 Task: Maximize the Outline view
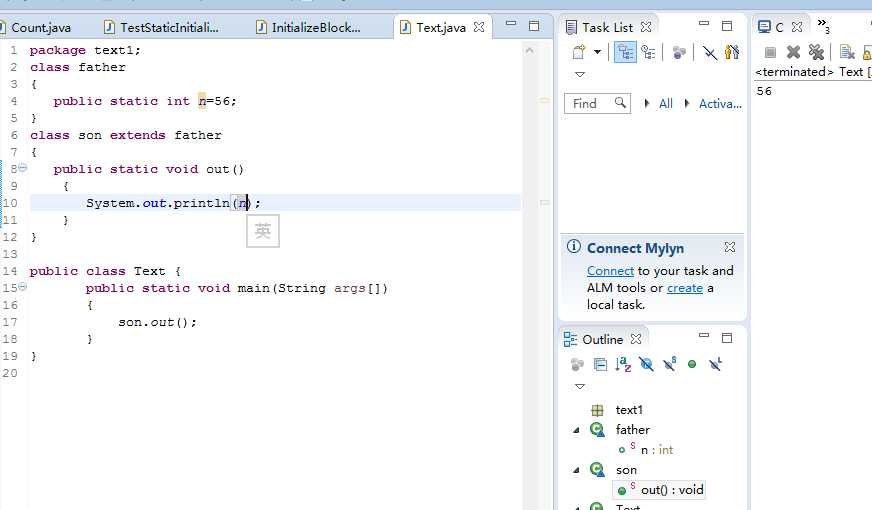pyautogui.click(x=727, y=338)
